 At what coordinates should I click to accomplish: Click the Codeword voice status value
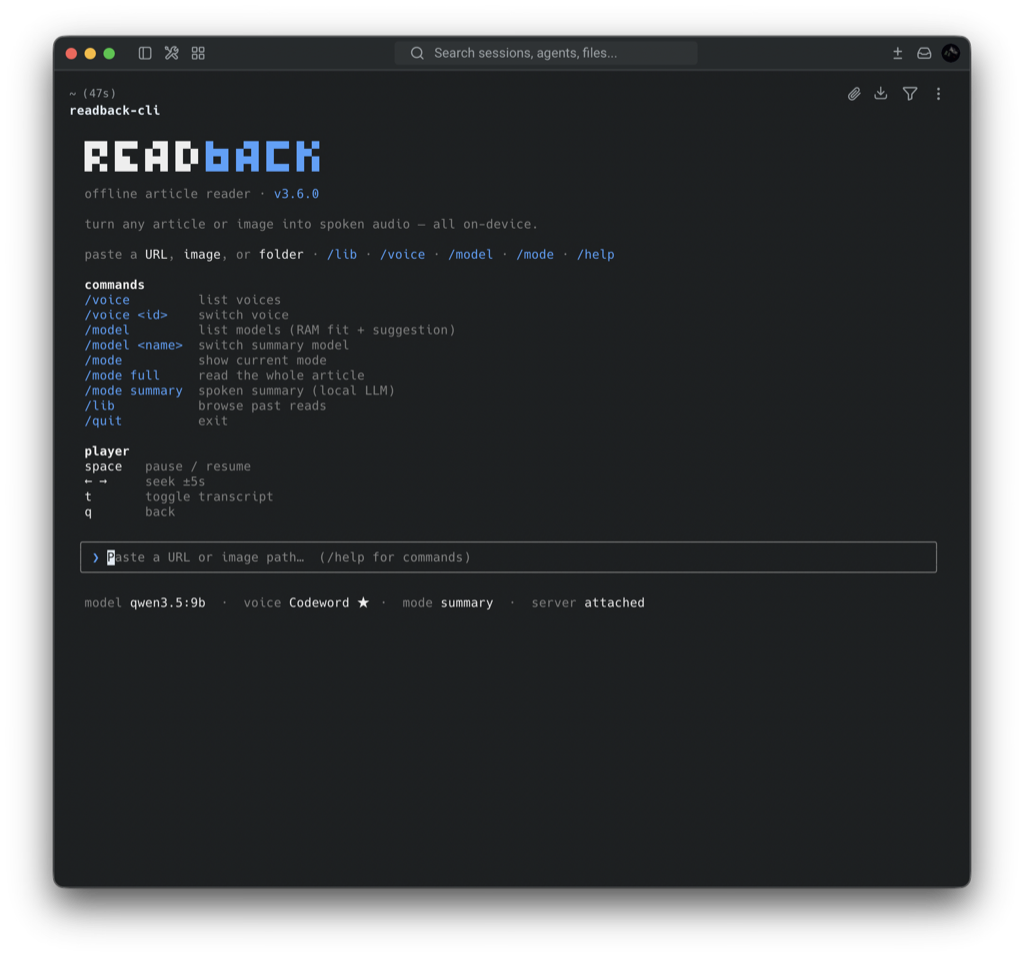(319, 602)
